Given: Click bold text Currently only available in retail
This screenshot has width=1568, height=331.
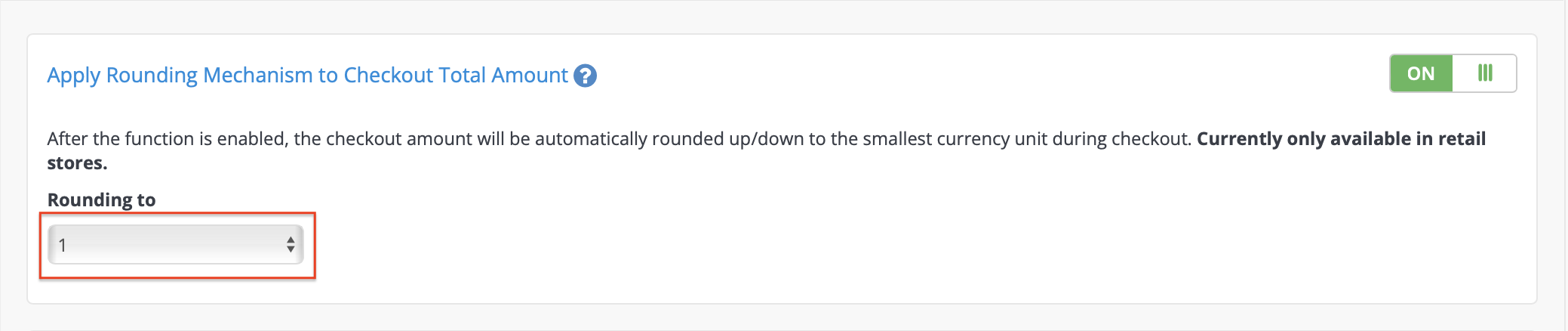Looking at the screenshot, I should point(1341,139).
